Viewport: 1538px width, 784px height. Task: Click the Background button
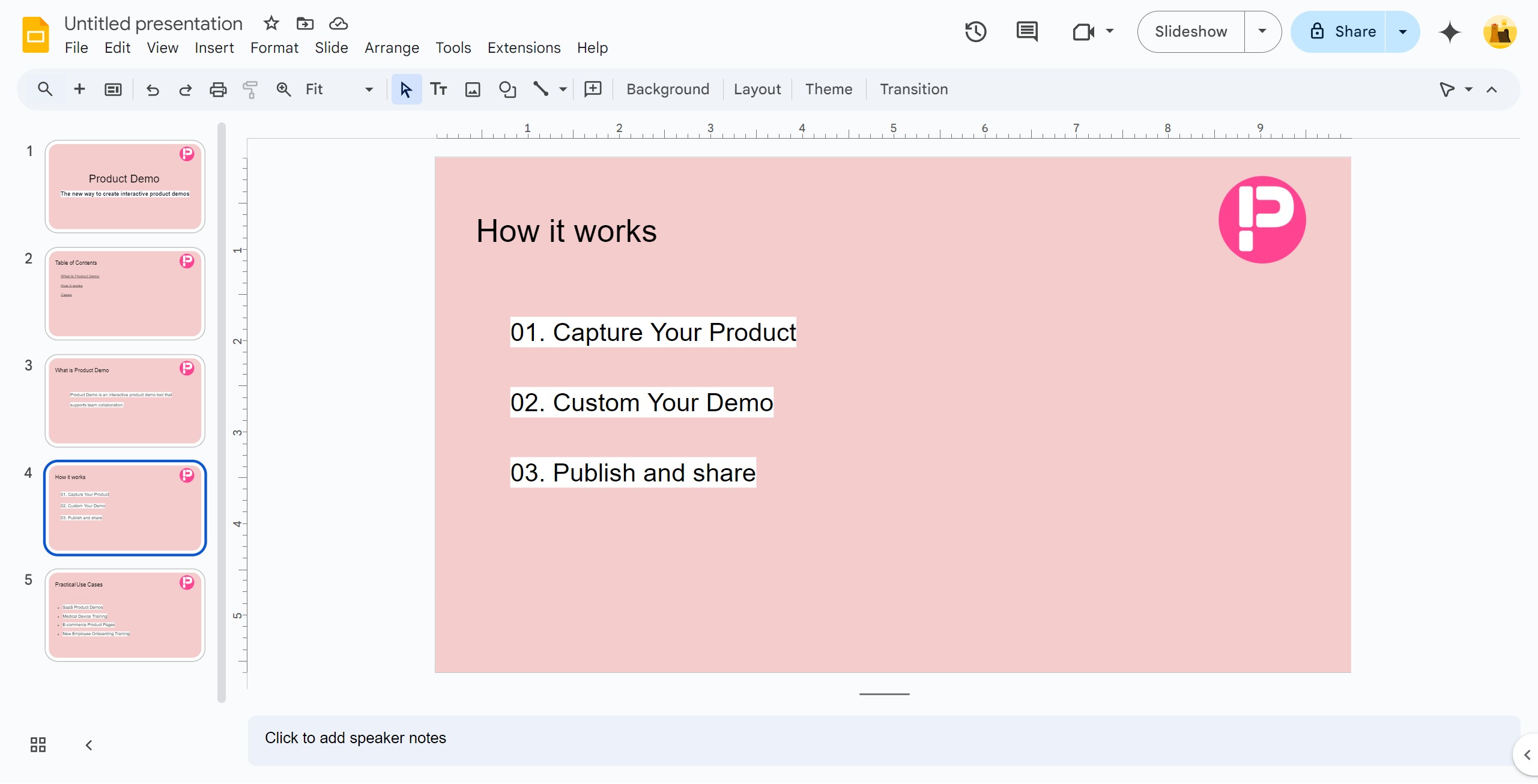point(668,89)
